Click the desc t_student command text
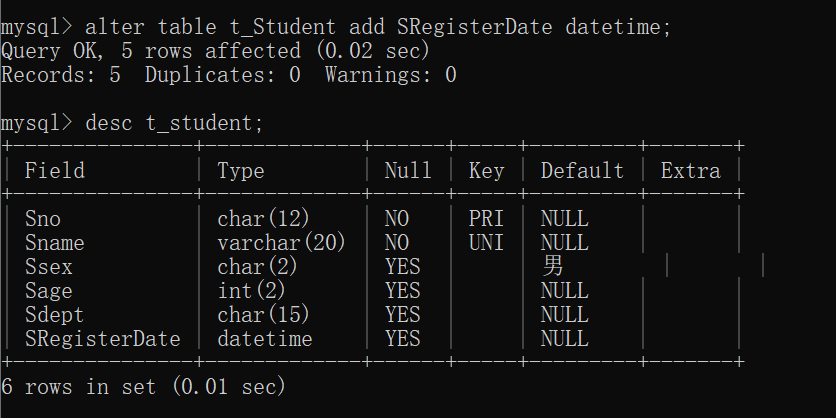The height and width of the screenshot is (418, 836). click(174, 123)
